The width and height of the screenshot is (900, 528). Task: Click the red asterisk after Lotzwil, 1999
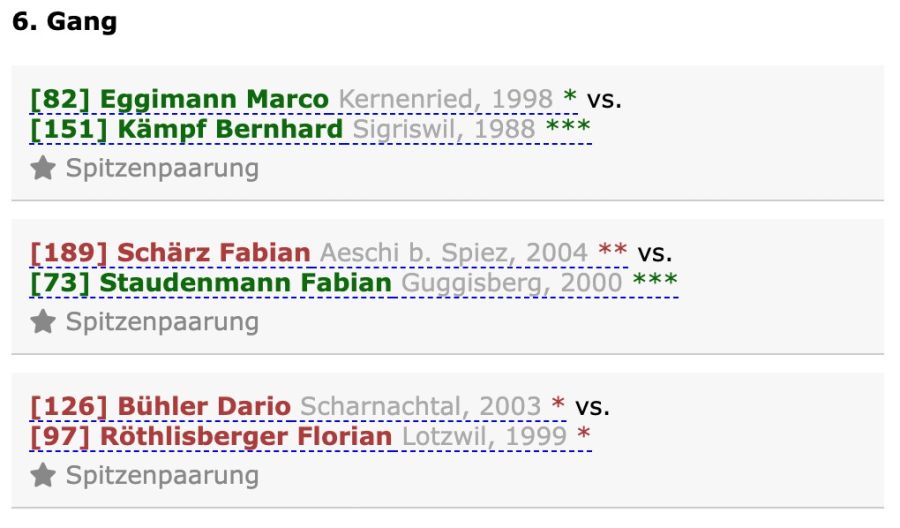[584, 433]
